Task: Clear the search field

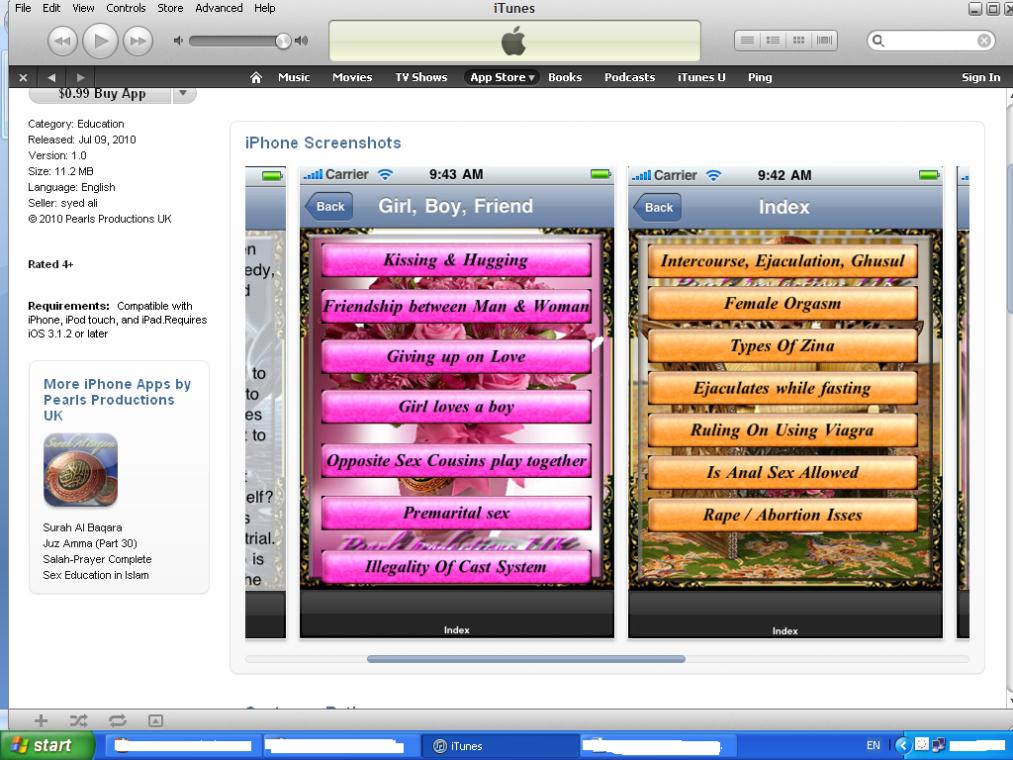Action: (984, 41)
